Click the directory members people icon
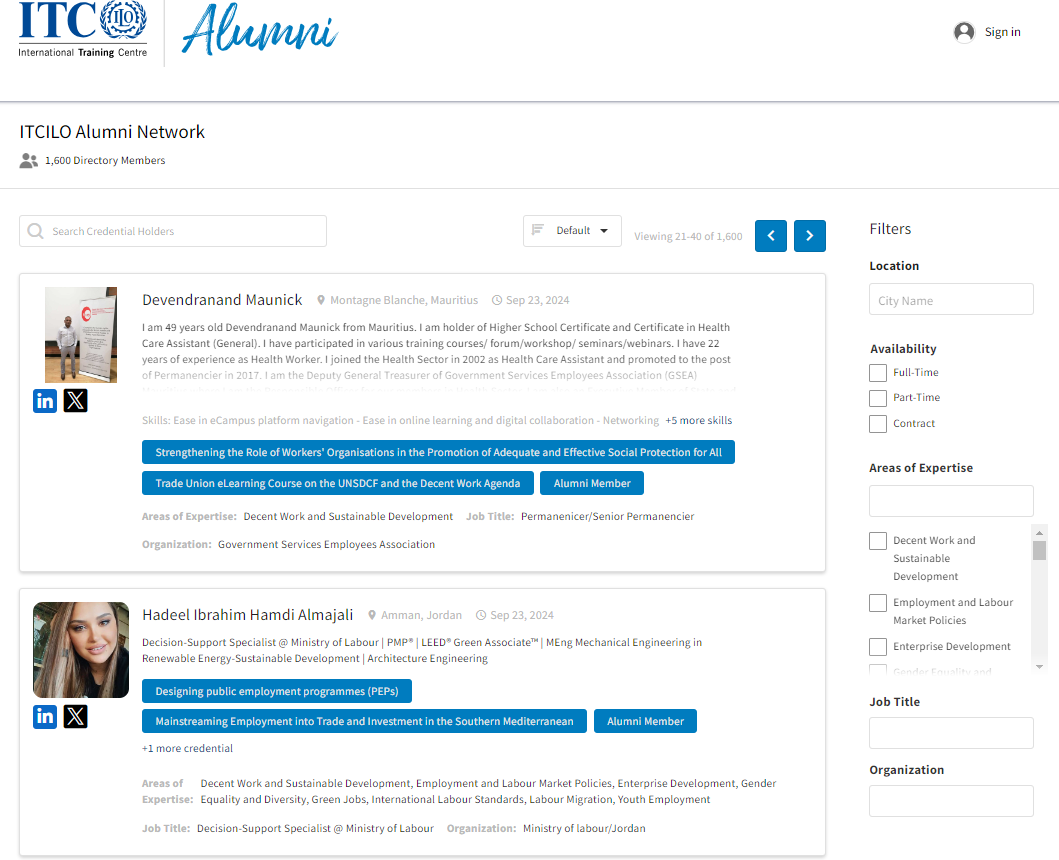 coord(28,160)
